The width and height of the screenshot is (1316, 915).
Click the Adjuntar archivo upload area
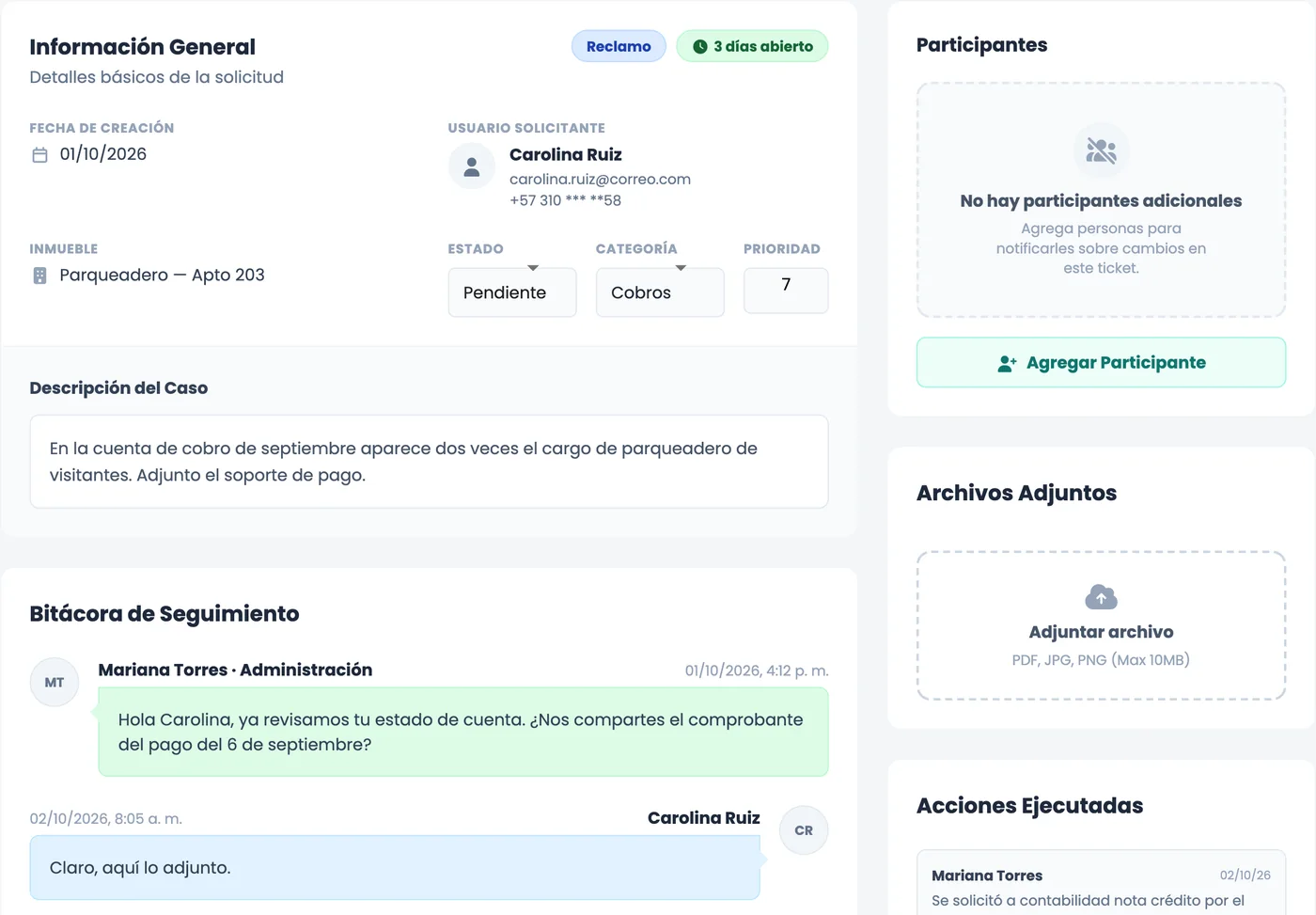1101,625
